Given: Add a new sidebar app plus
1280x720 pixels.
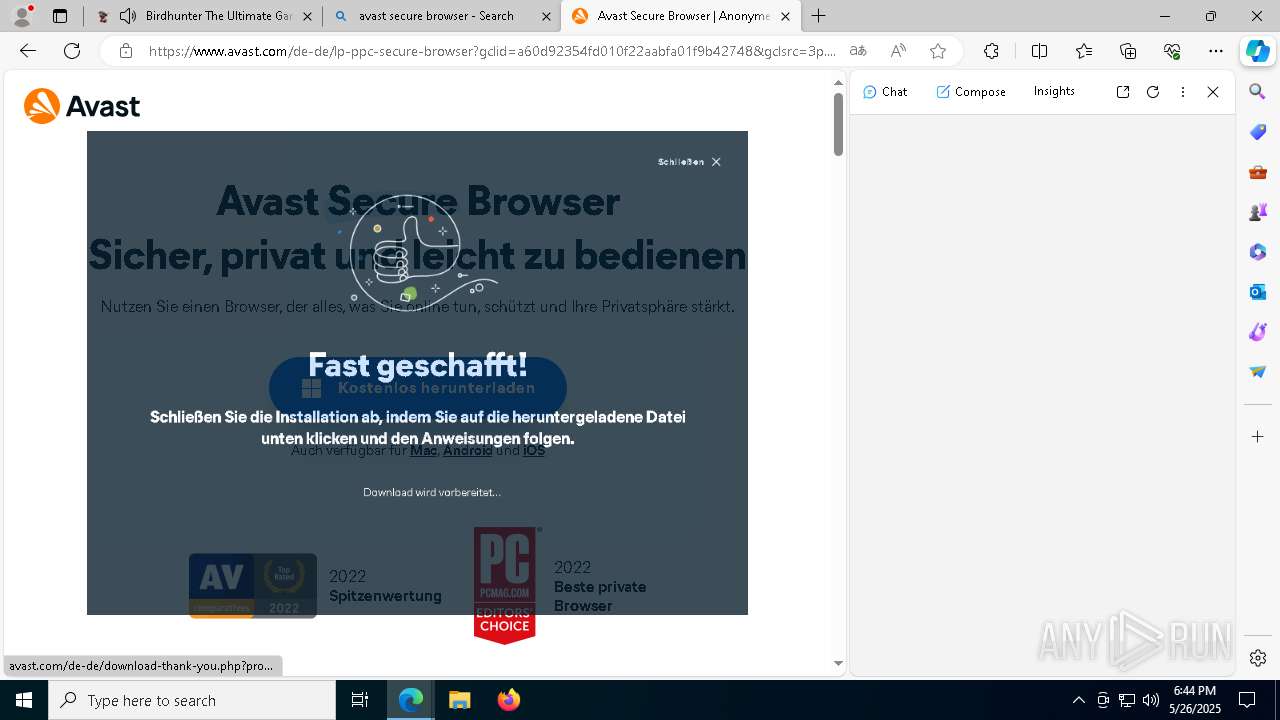Looking at the screenshot, I should tap(1258, 437).
